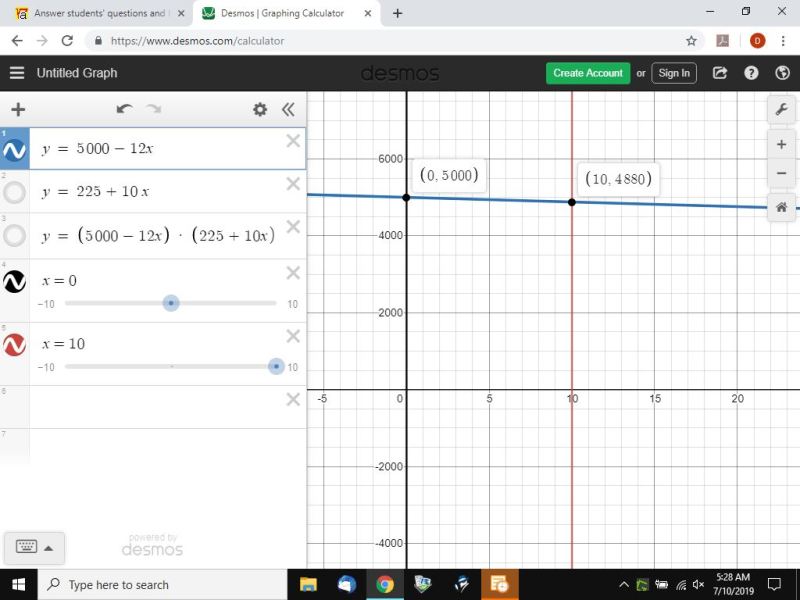Click the x = 0 slider handle
800x600 pixels.
[x=171, y=303]
